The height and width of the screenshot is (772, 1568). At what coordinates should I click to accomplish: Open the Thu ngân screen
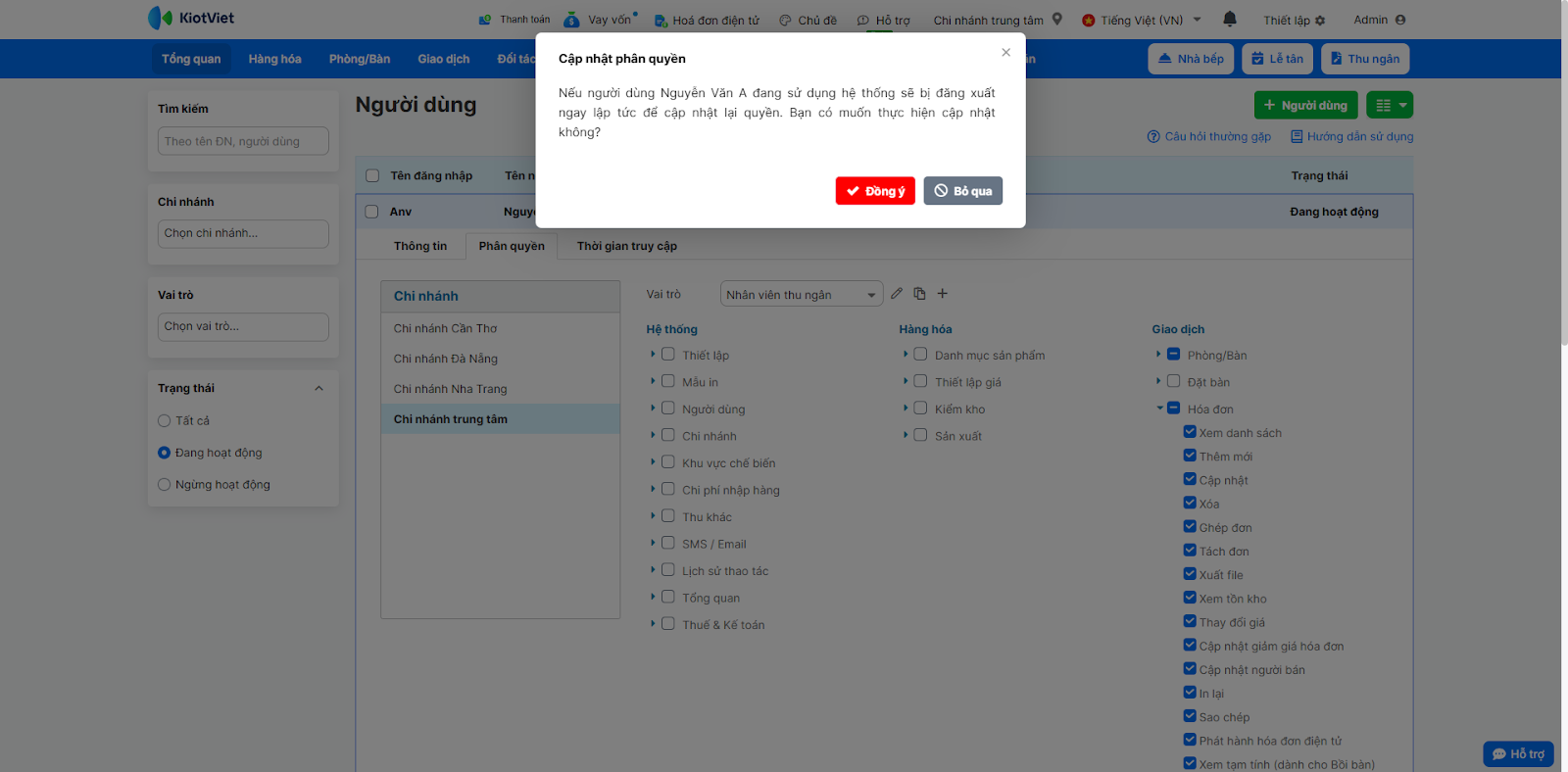pos(1365,59)
